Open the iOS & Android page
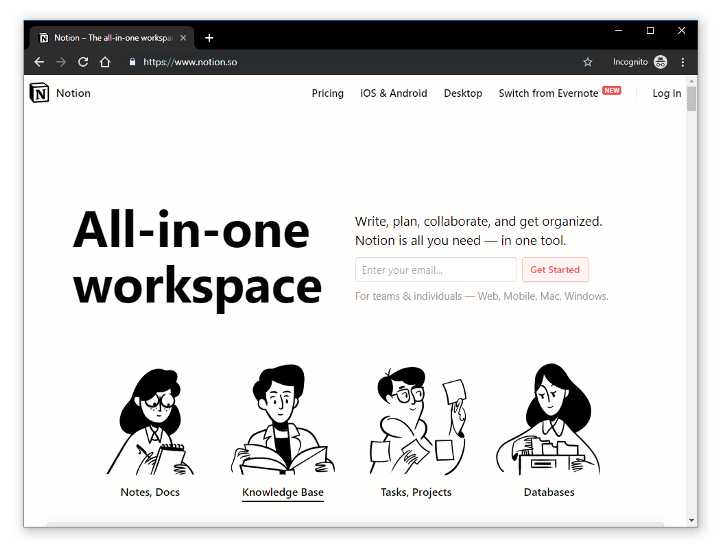The image size is (720, 554). click(x=394, y=93)
